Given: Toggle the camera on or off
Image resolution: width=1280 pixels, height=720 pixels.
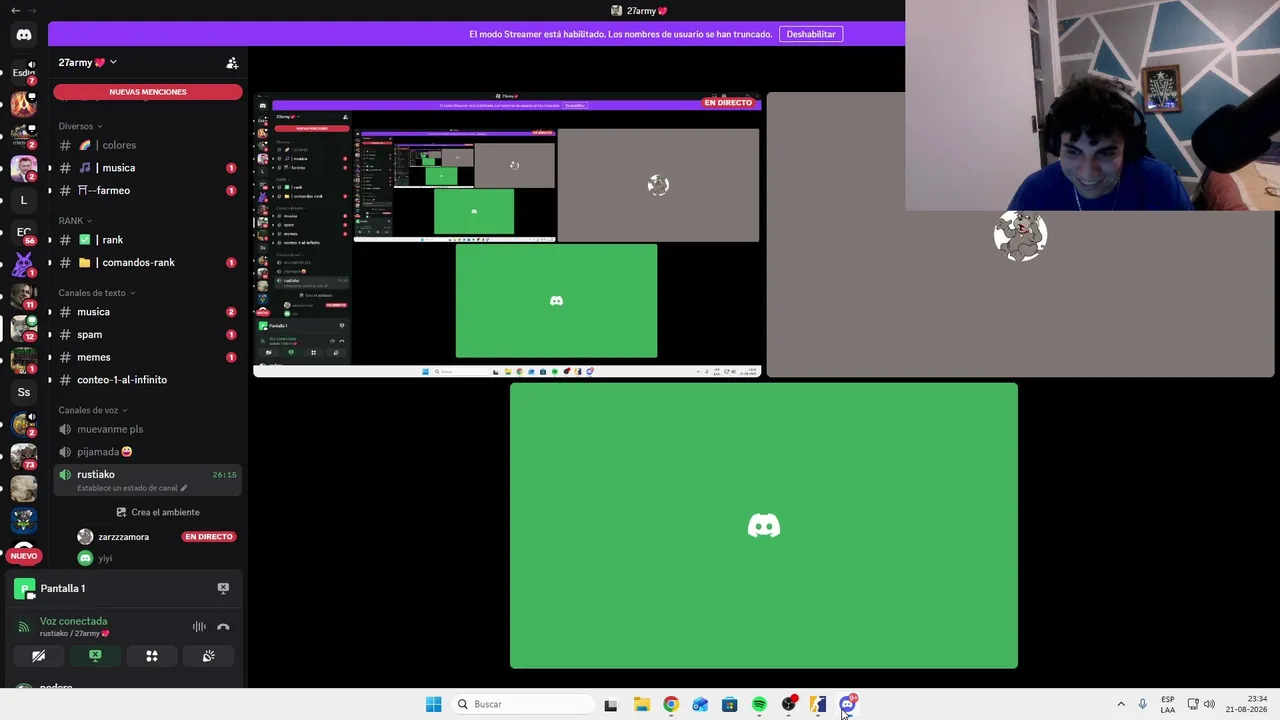Looking at the screenshot, I should point(38,656).
